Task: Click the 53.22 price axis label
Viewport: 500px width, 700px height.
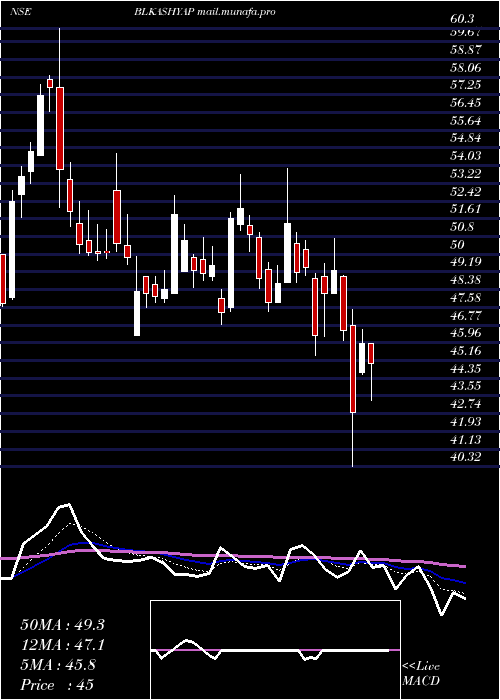Action: [466, 174]
